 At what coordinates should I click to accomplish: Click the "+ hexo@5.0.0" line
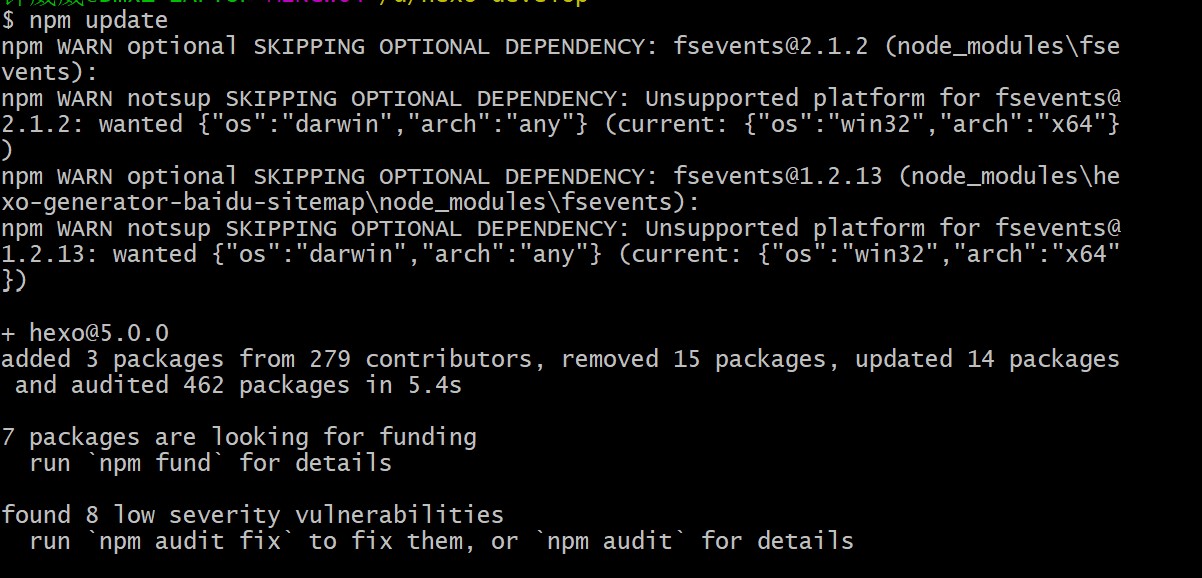(84, 332)
